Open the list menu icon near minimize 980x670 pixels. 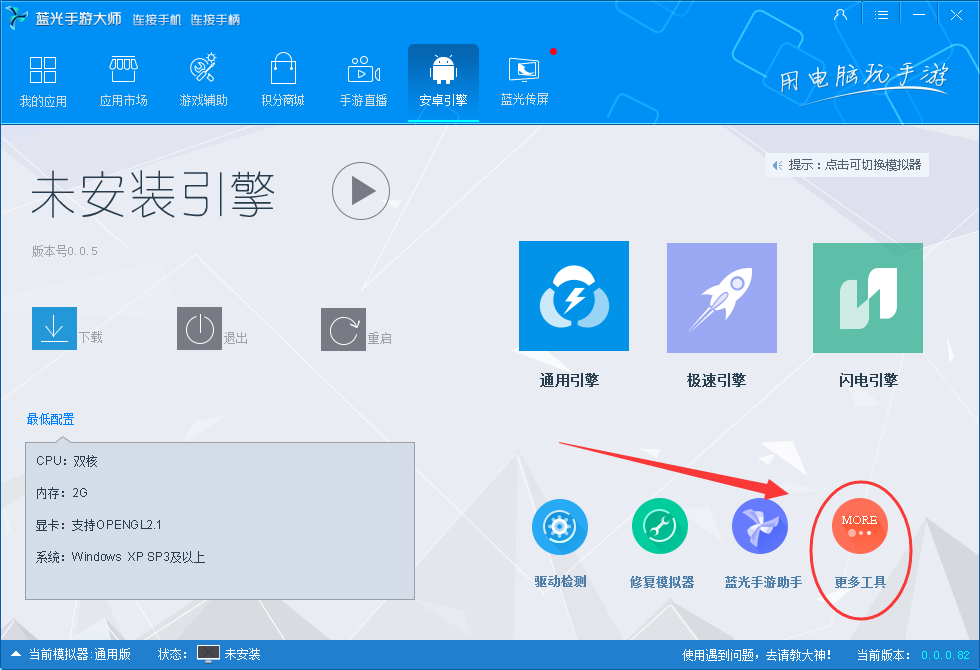pyautogui.click(x=881, y=14)
